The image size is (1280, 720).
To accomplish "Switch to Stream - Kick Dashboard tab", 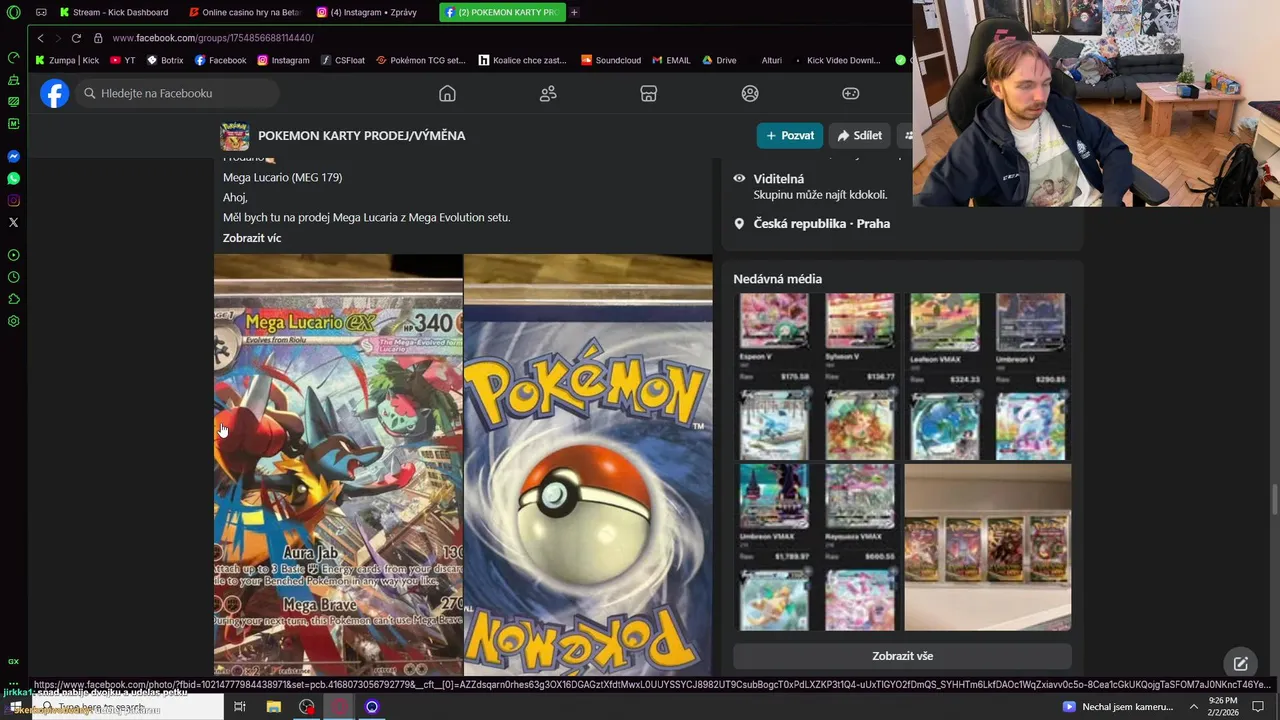I will [x=113, y=12].
